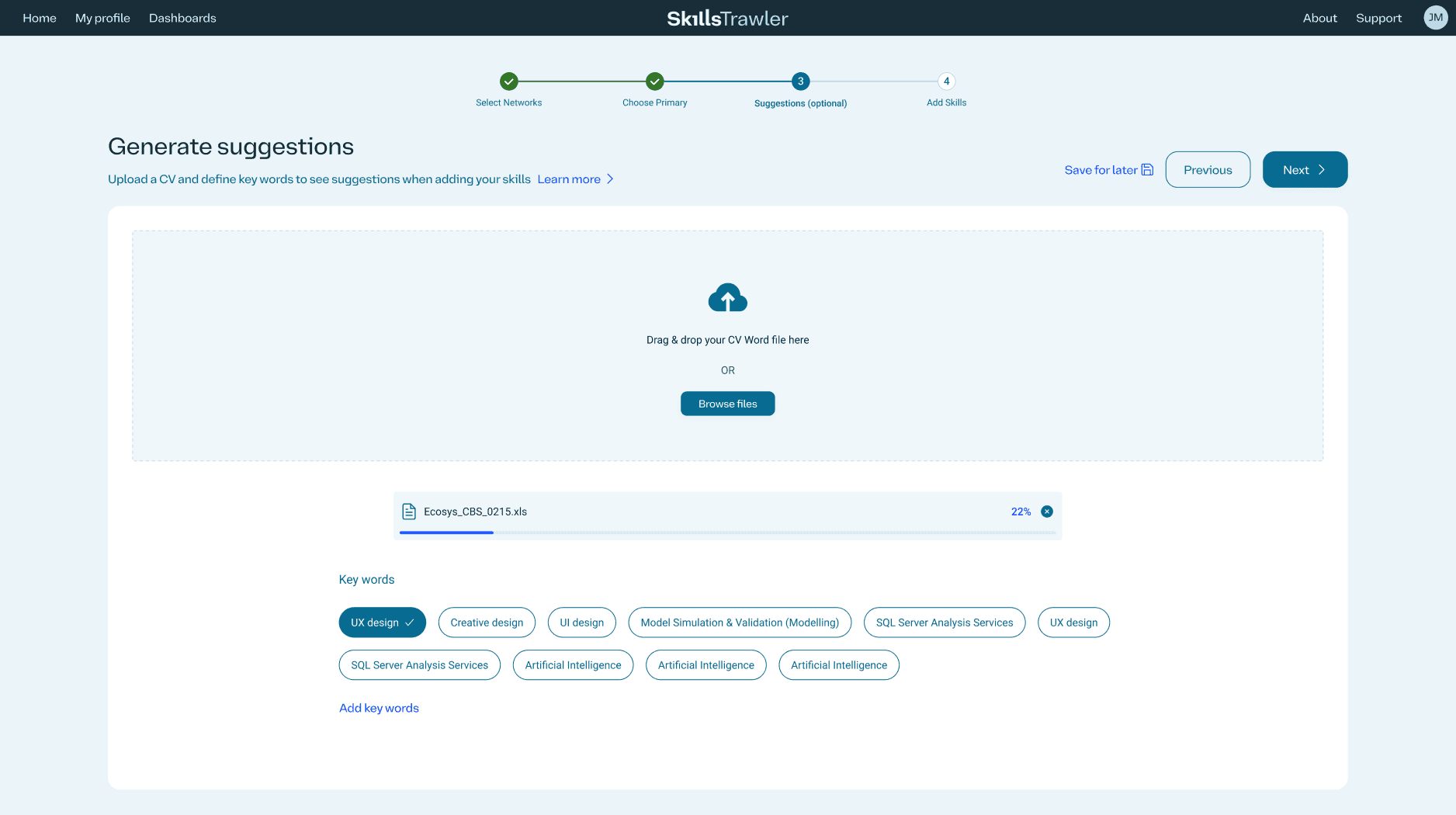The height and width of the screenshot is (815, 1456).
Task: Select the middle Artificial Intelligence chip
Action: coord(706,665)
